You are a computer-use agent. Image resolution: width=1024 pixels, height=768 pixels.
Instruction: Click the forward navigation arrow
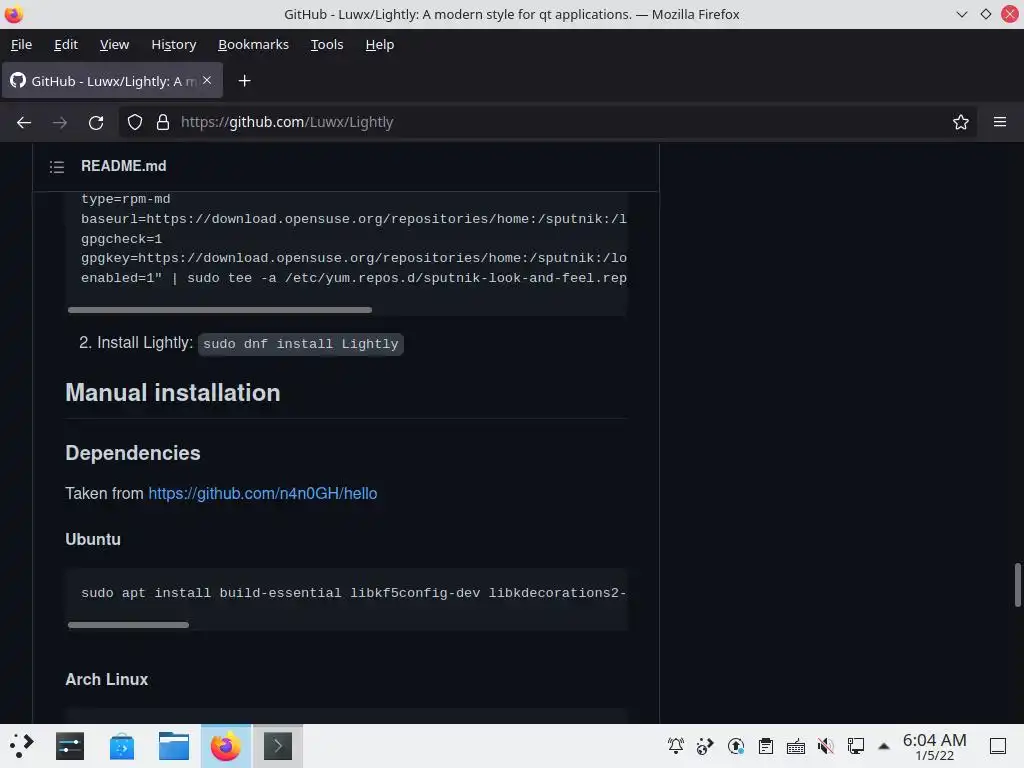(59, 122)
